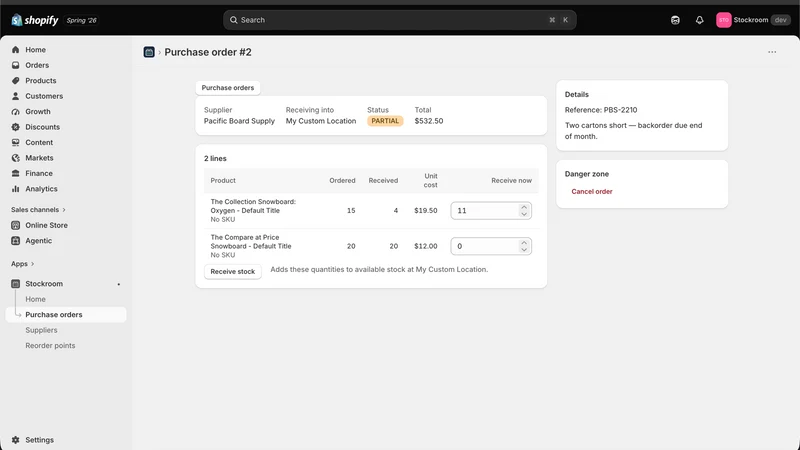The height and width of the screenshot is (450, 800).
Task: Click the Receive stock button
Action: click(233, 271)
